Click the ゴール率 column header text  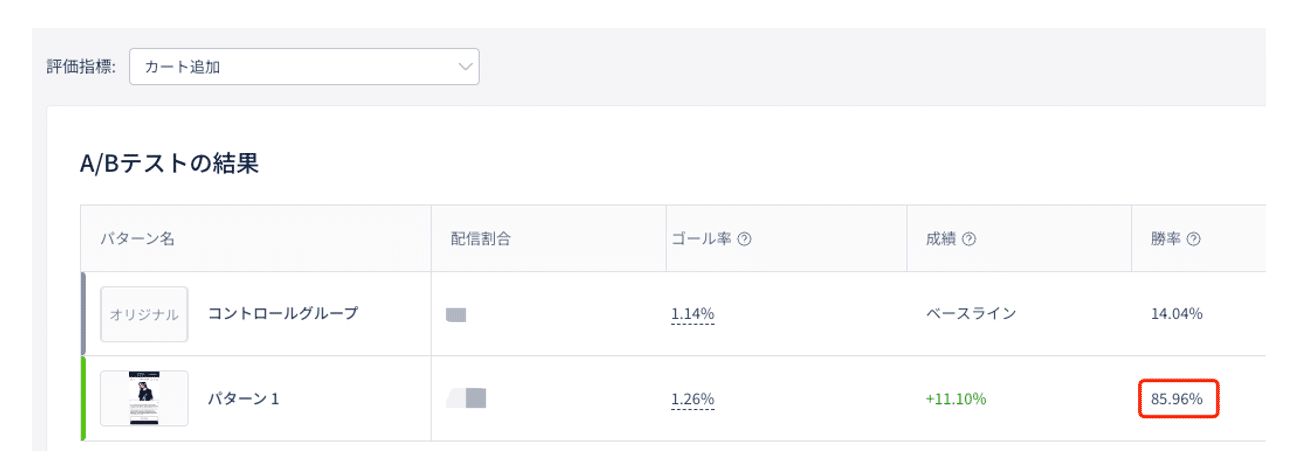[x=702, y=239]
